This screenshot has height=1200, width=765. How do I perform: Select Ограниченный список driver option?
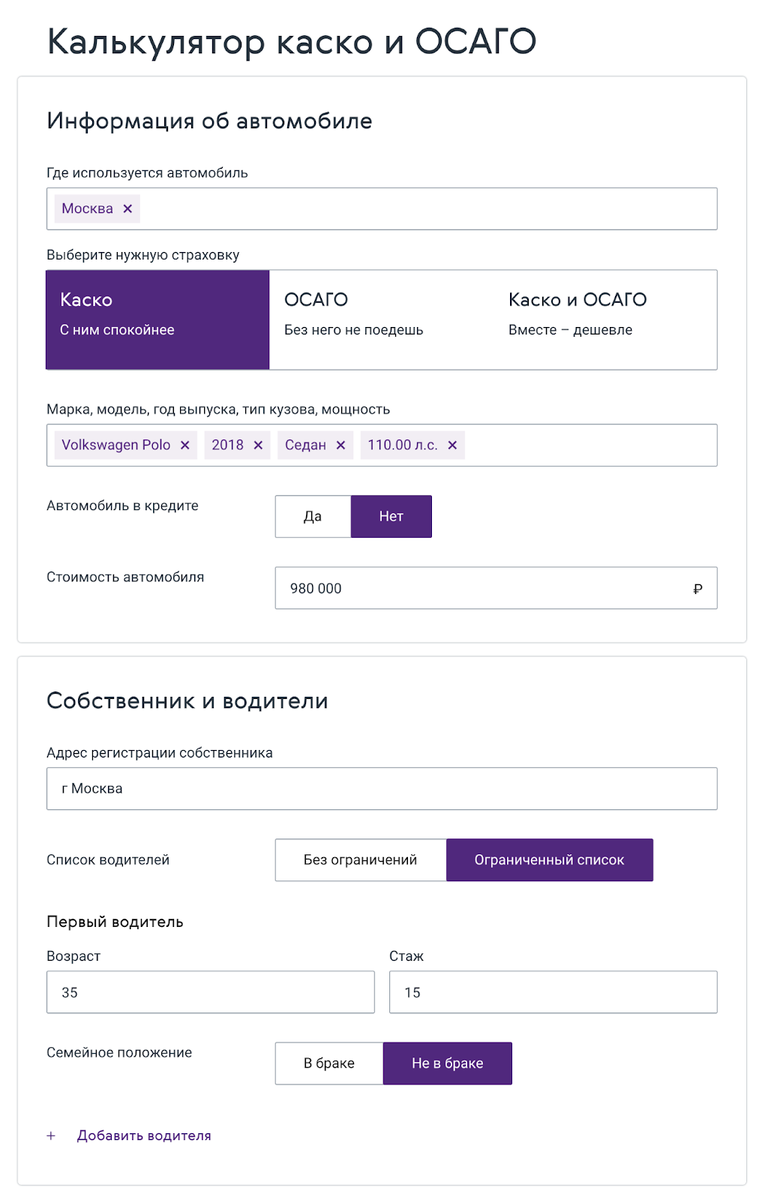(x=549, y=860)
